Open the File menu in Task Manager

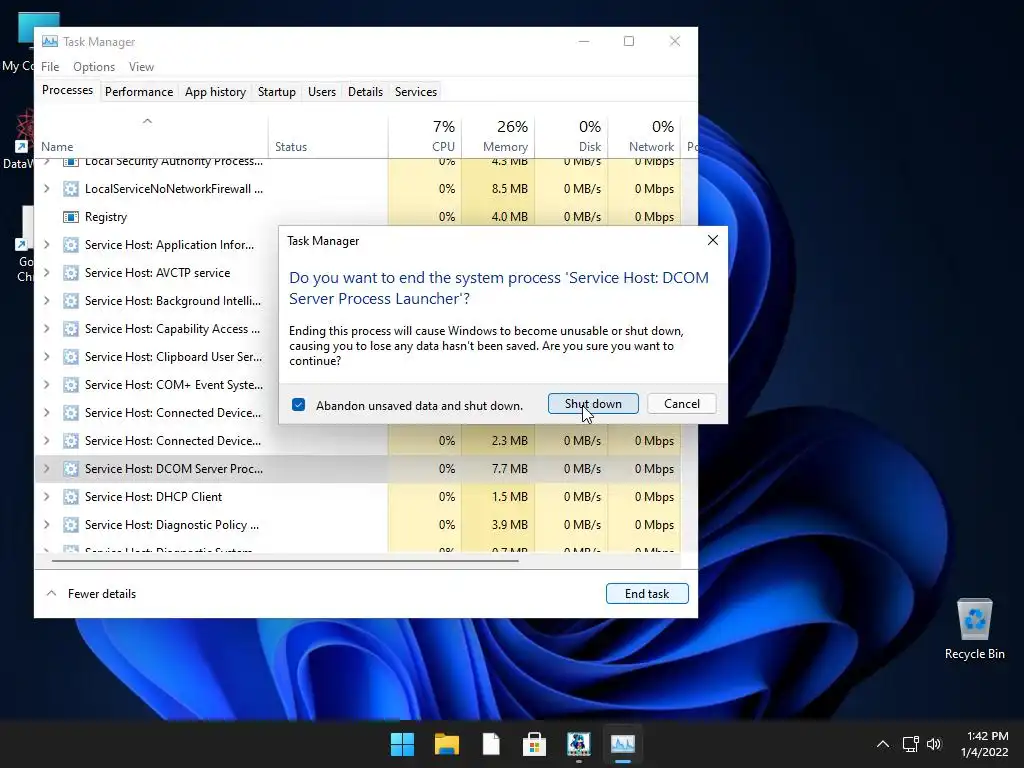(x=50, y=67)
